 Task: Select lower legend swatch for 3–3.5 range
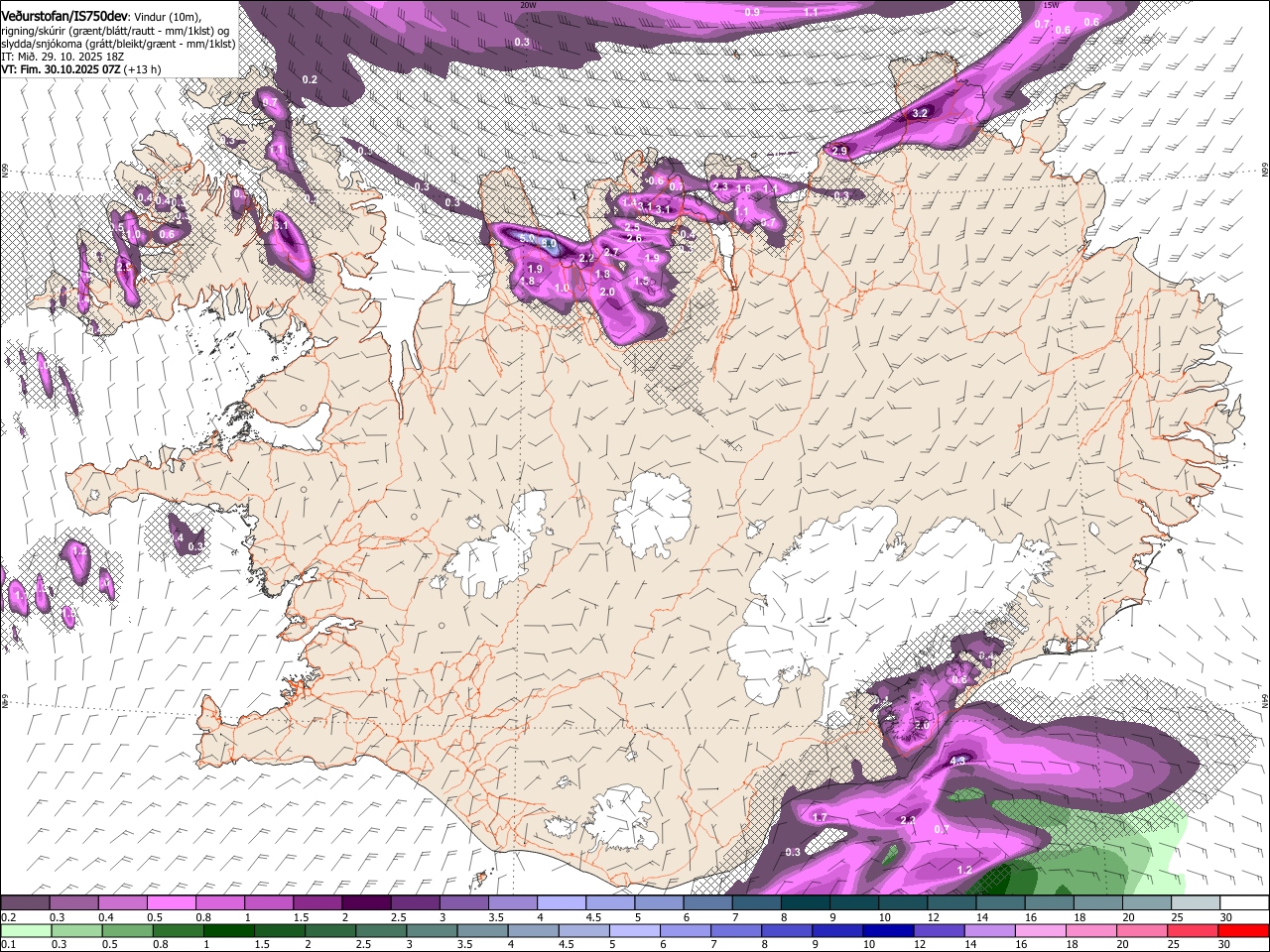pyautogui.click(x=433, y=930)
